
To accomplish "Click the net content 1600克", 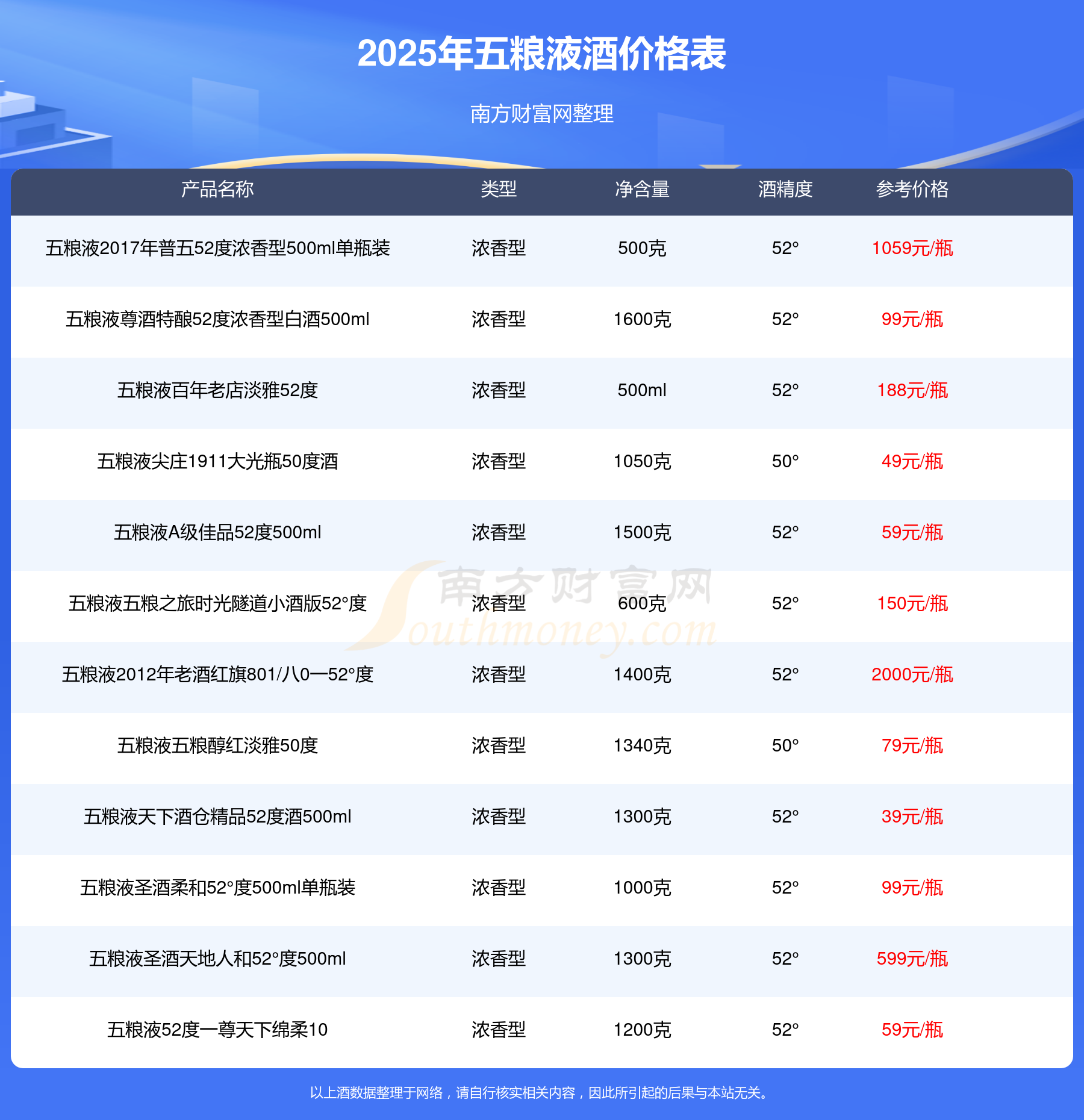I will 642,319.
